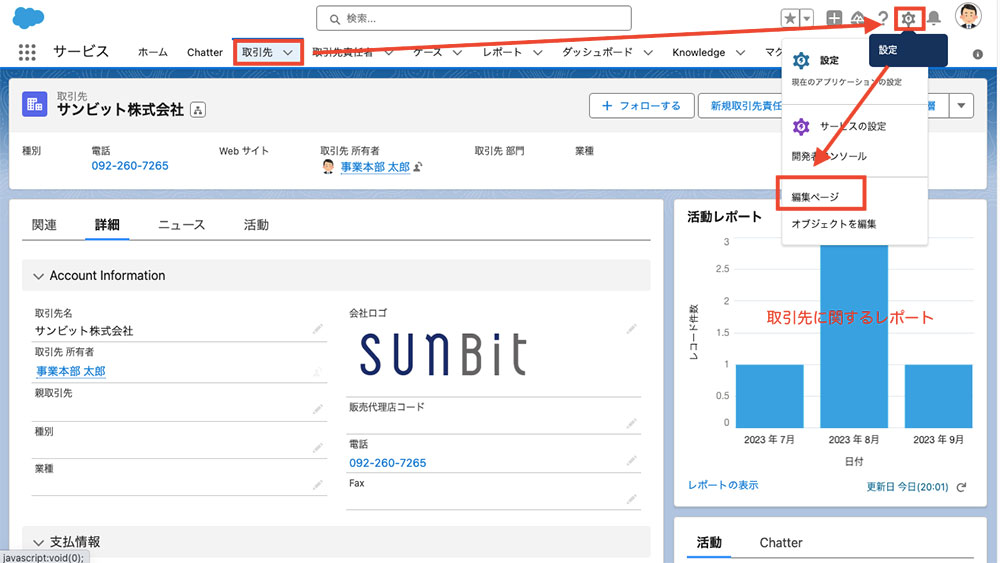
Task: Click the 2023年9月 chart bar
Action: coord(938,396)
